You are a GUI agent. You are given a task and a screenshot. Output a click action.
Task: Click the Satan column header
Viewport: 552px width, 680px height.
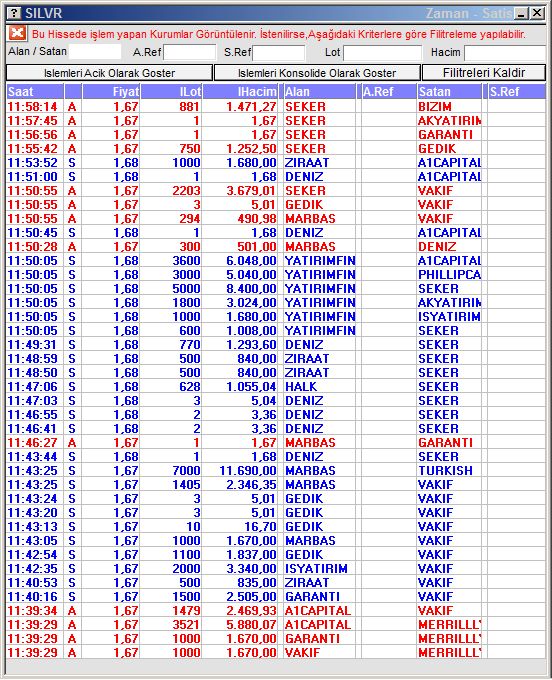point(449,92)
